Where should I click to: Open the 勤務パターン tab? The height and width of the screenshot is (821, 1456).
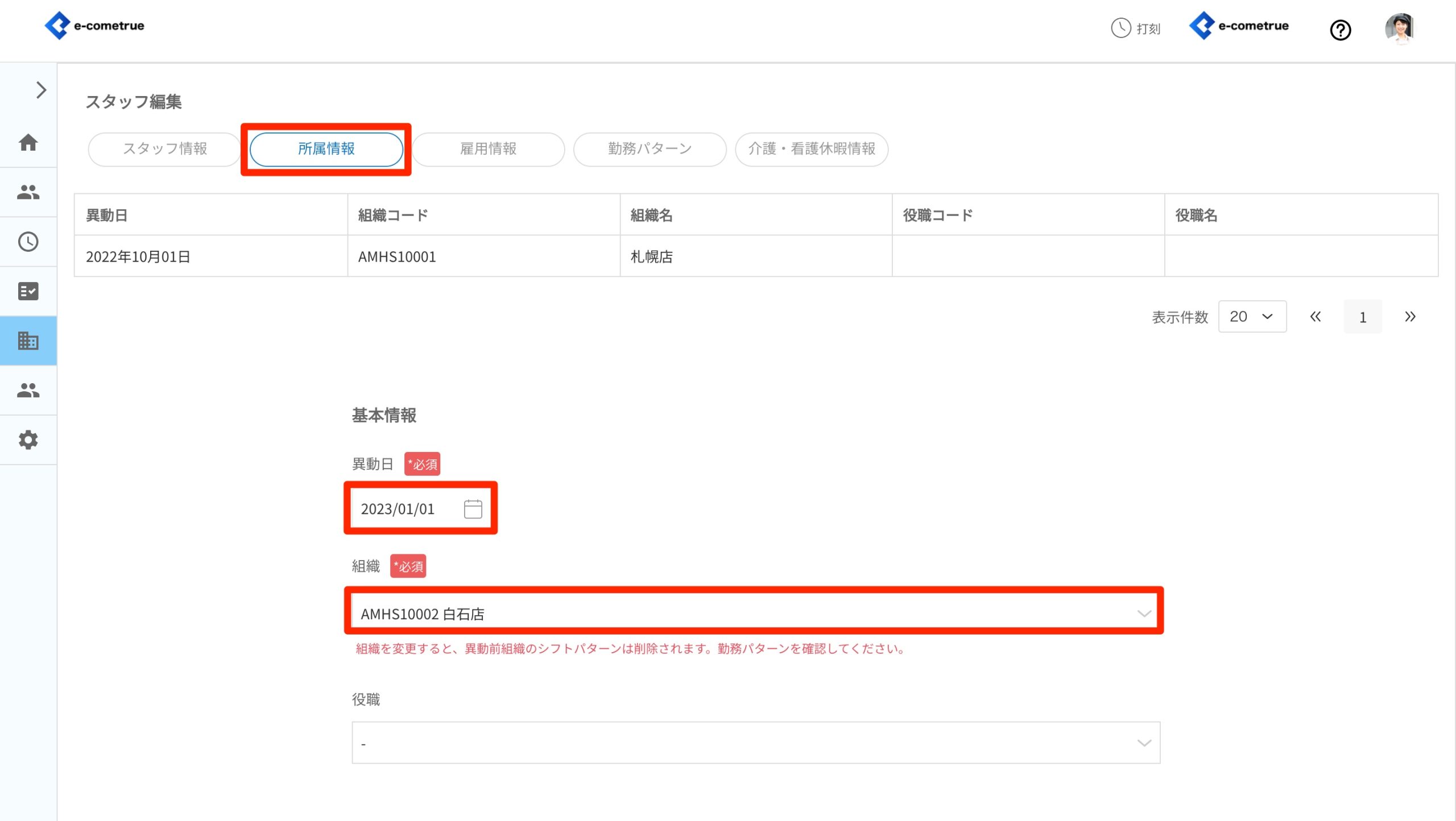(x=650, y=149)
